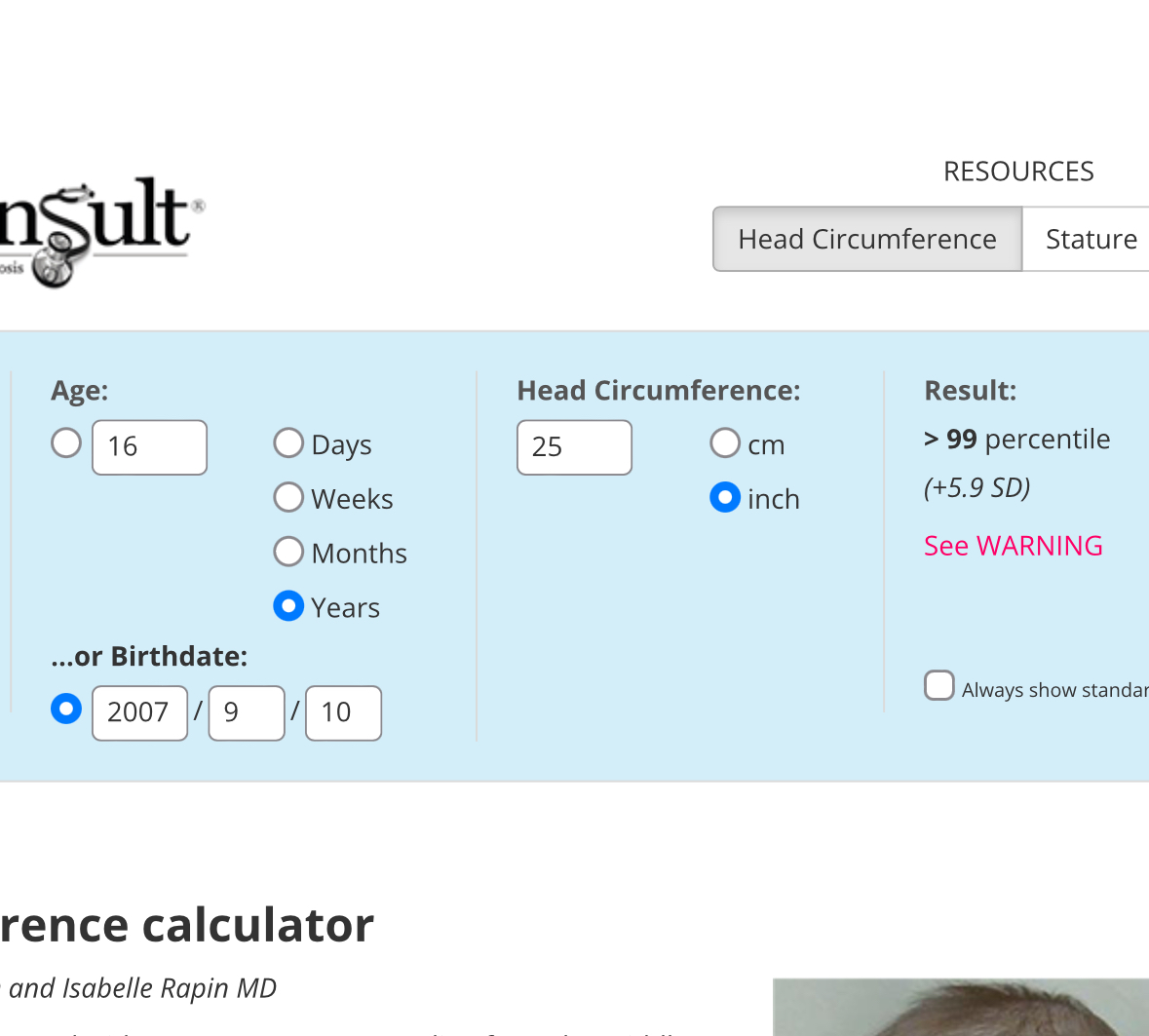Click the child photo thumbnail below

[x=961, y=1007]
